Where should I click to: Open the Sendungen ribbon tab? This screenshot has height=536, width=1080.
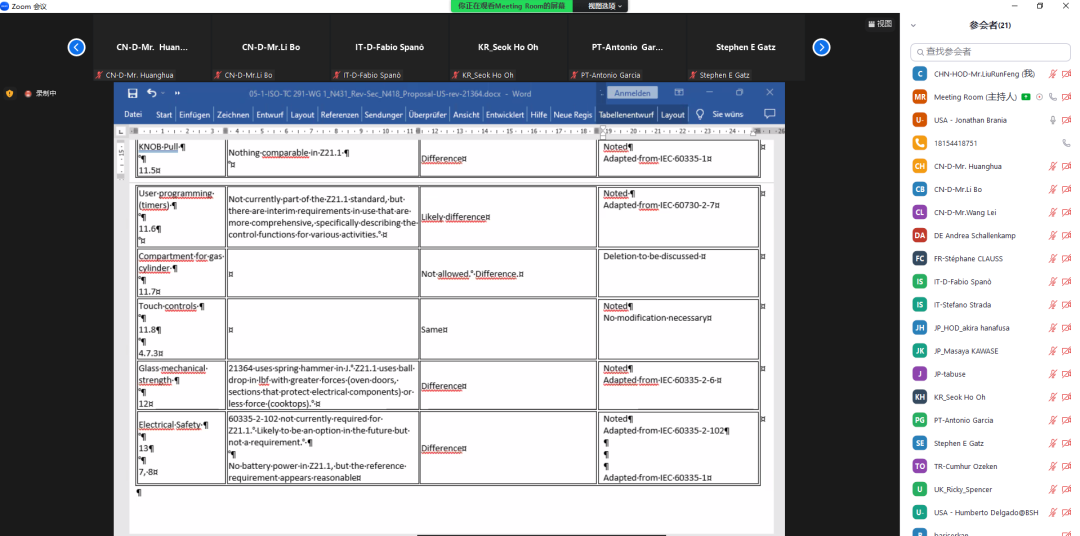coord(383,115)
